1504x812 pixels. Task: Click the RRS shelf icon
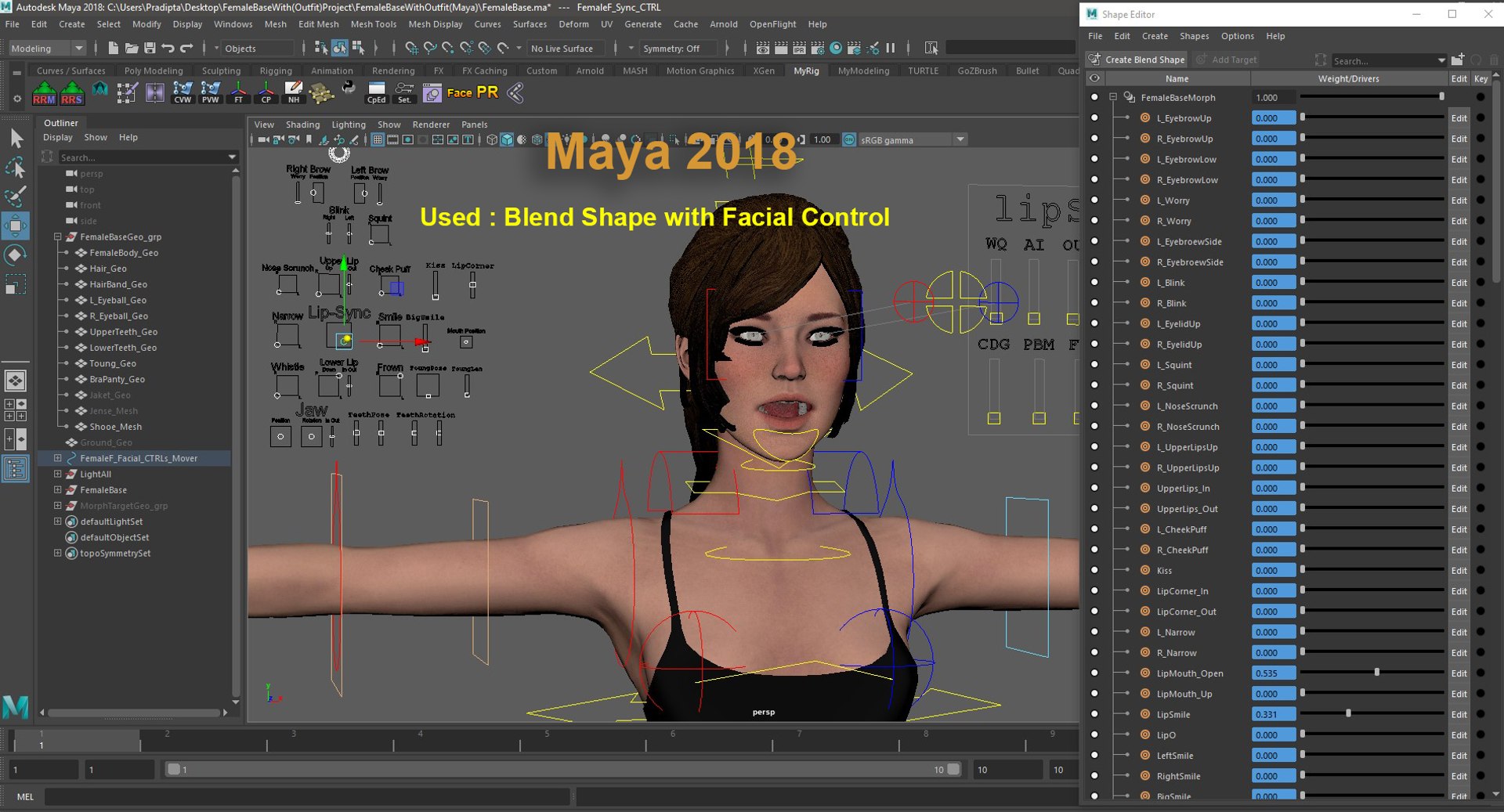click(x=72, y=93)
